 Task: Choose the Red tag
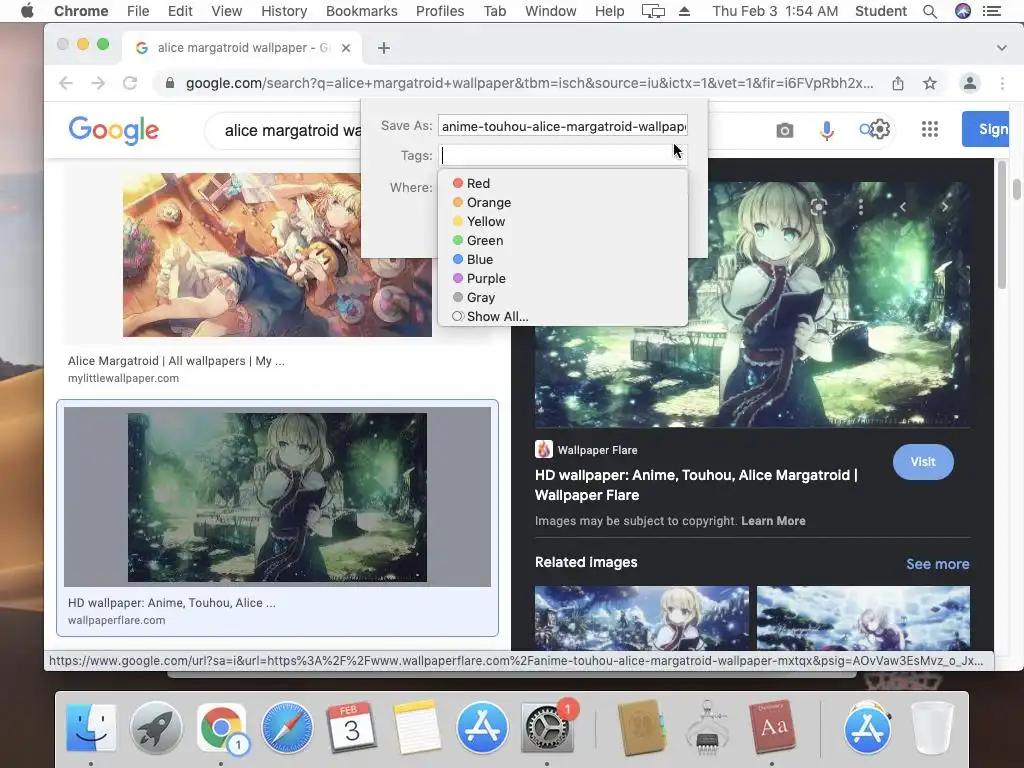coord(563,184)
